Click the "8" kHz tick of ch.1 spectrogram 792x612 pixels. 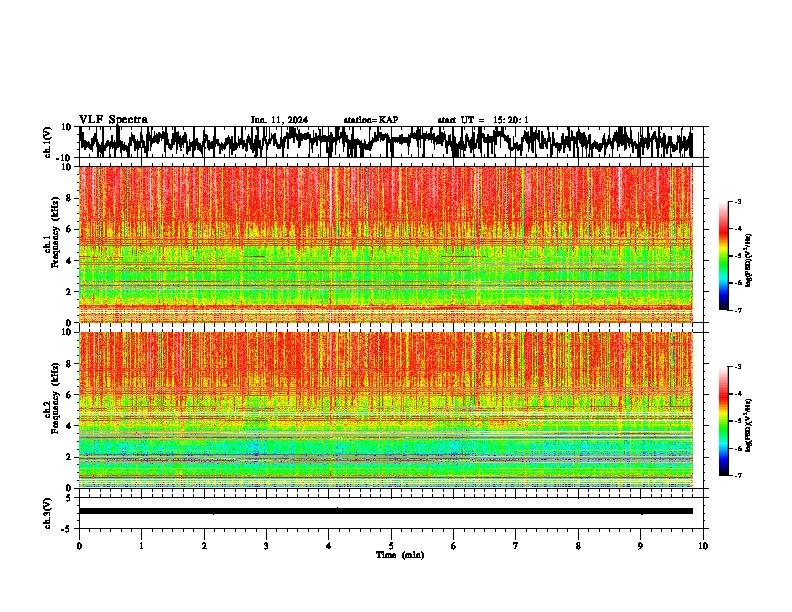70,198
